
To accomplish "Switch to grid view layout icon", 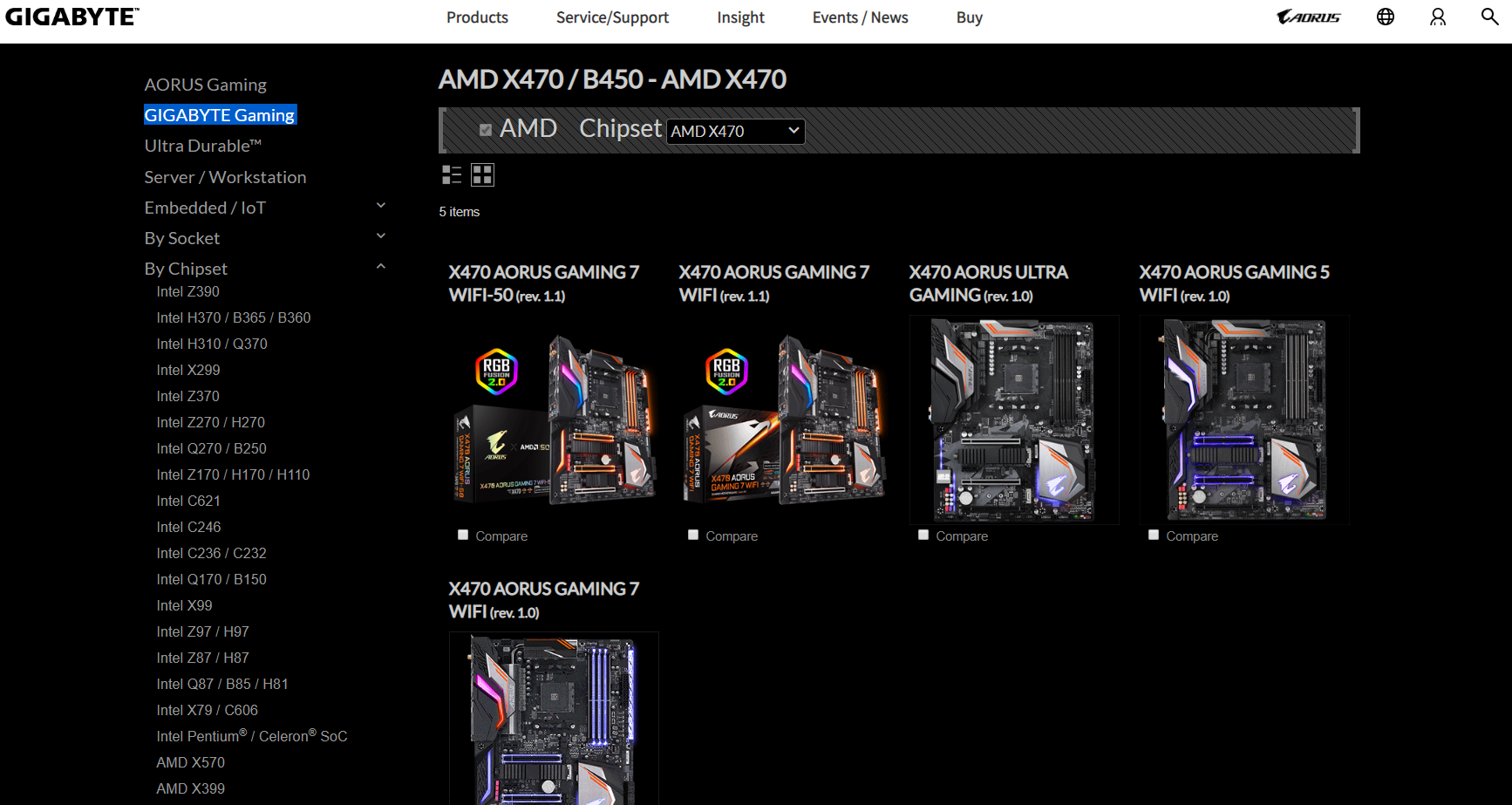I will [482, 175].
